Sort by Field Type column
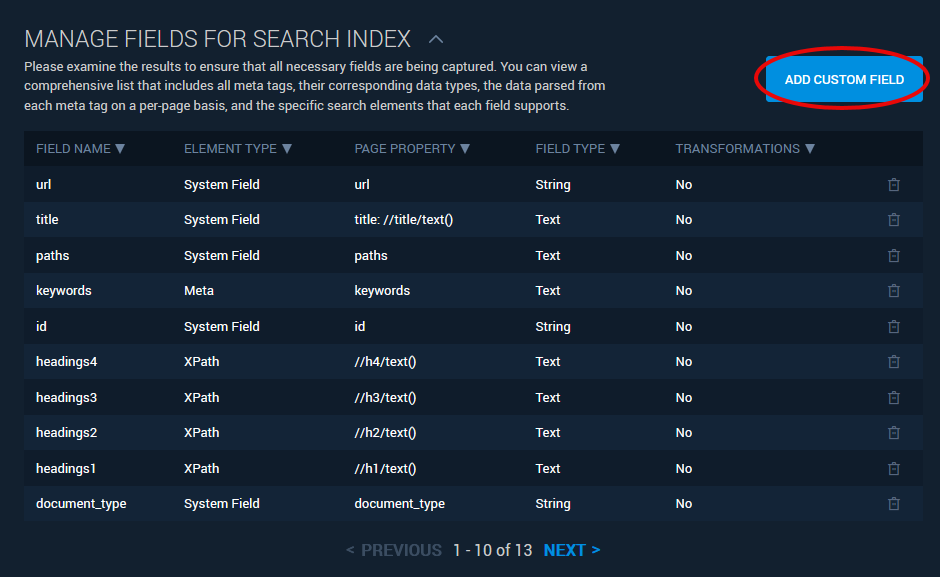Screen dimensions: 940x577 coord(577,149)
